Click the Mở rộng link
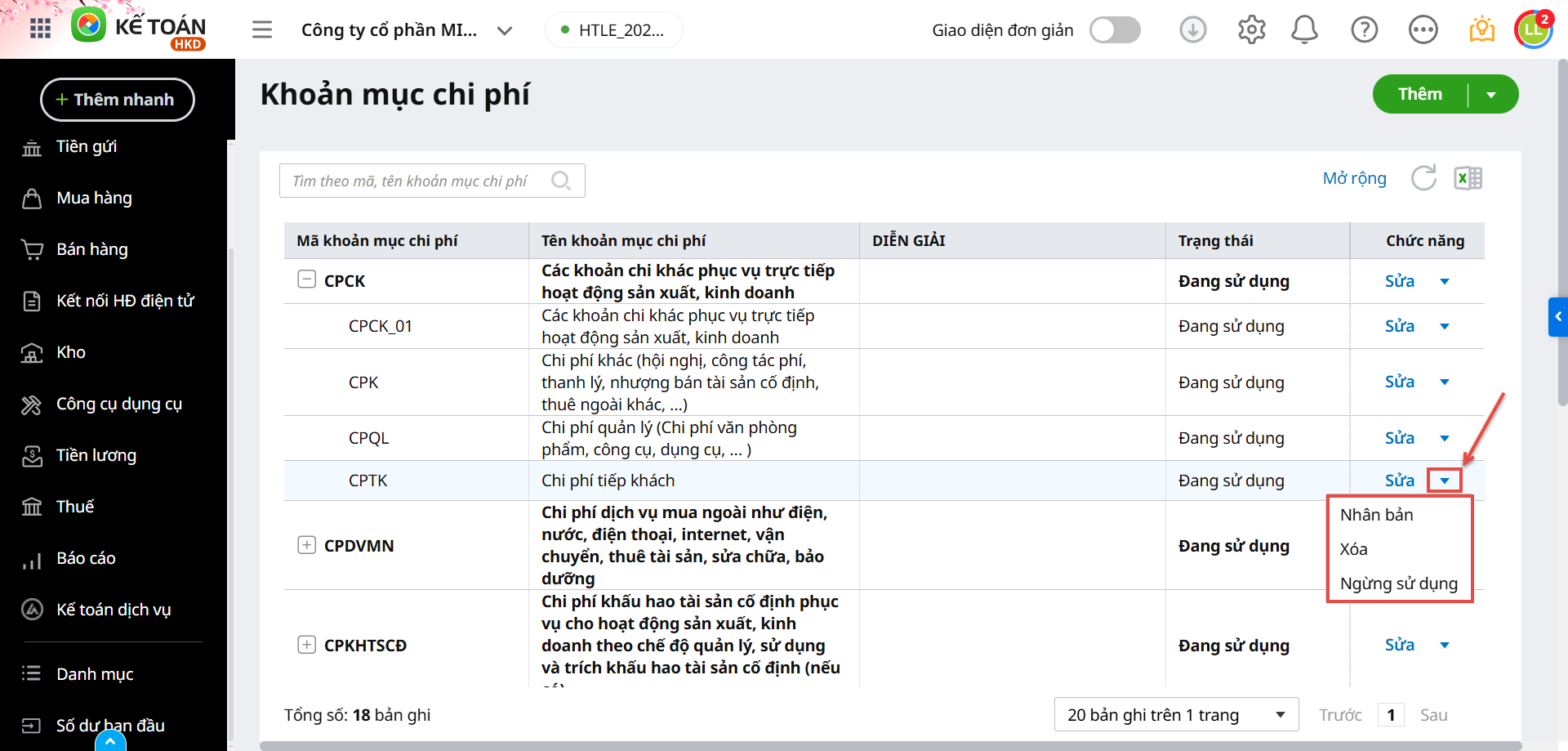The image size is (1568, 751). (1354, 178)
